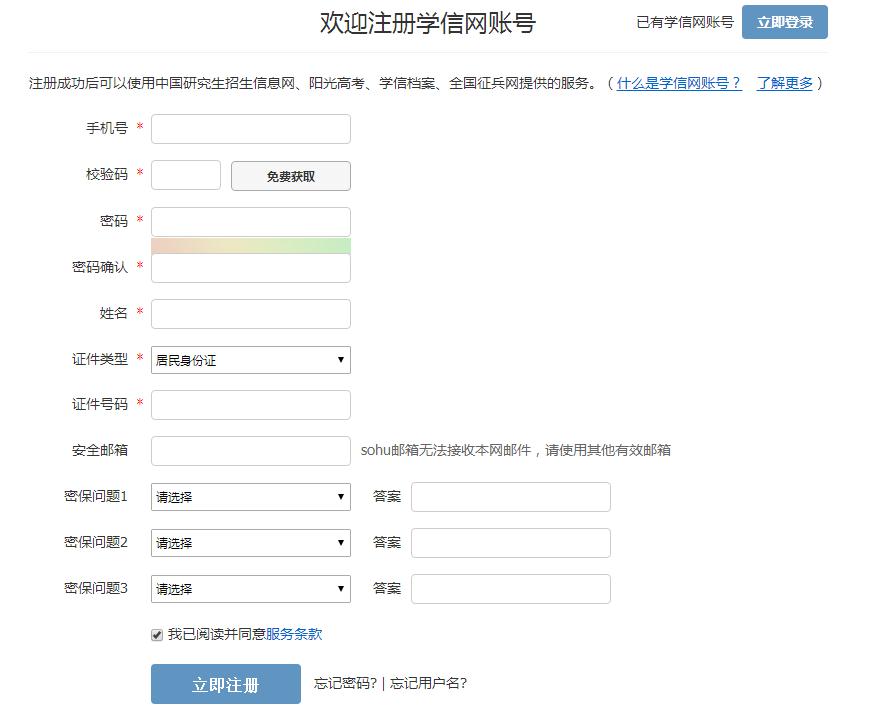The image size is (871, 707).
Task: Expand the 密保问题3 dropdown
Action: (x=250, y=589)
